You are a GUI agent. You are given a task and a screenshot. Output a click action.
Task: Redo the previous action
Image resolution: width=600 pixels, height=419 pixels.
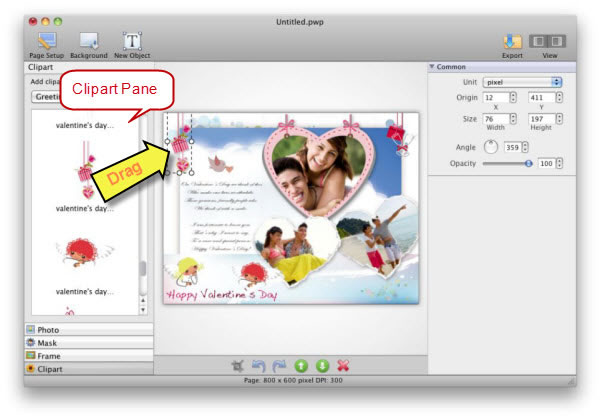click(x=279, y=366)
